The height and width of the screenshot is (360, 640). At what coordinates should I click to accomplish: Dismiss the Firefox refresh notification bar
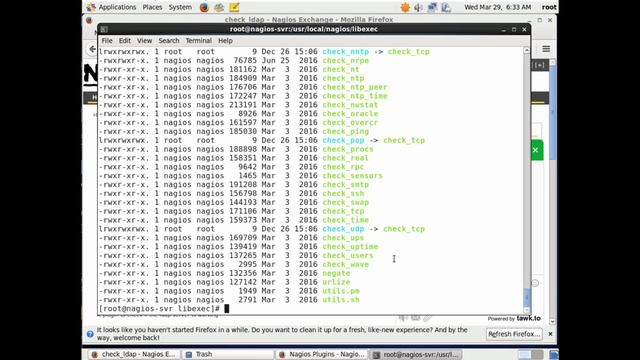click(x=550, y=334)
